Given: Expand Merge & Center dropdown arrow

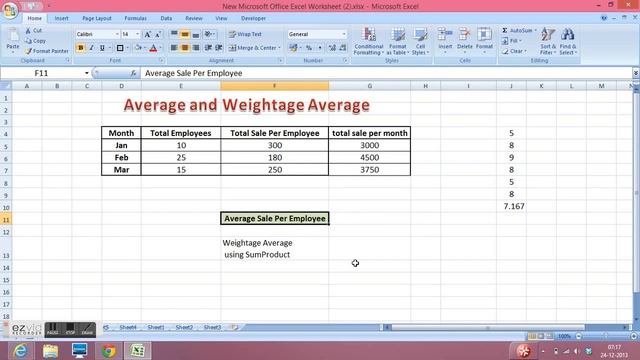Looking at the screenshot, I should pyautogui.click(x=280, y=48).
